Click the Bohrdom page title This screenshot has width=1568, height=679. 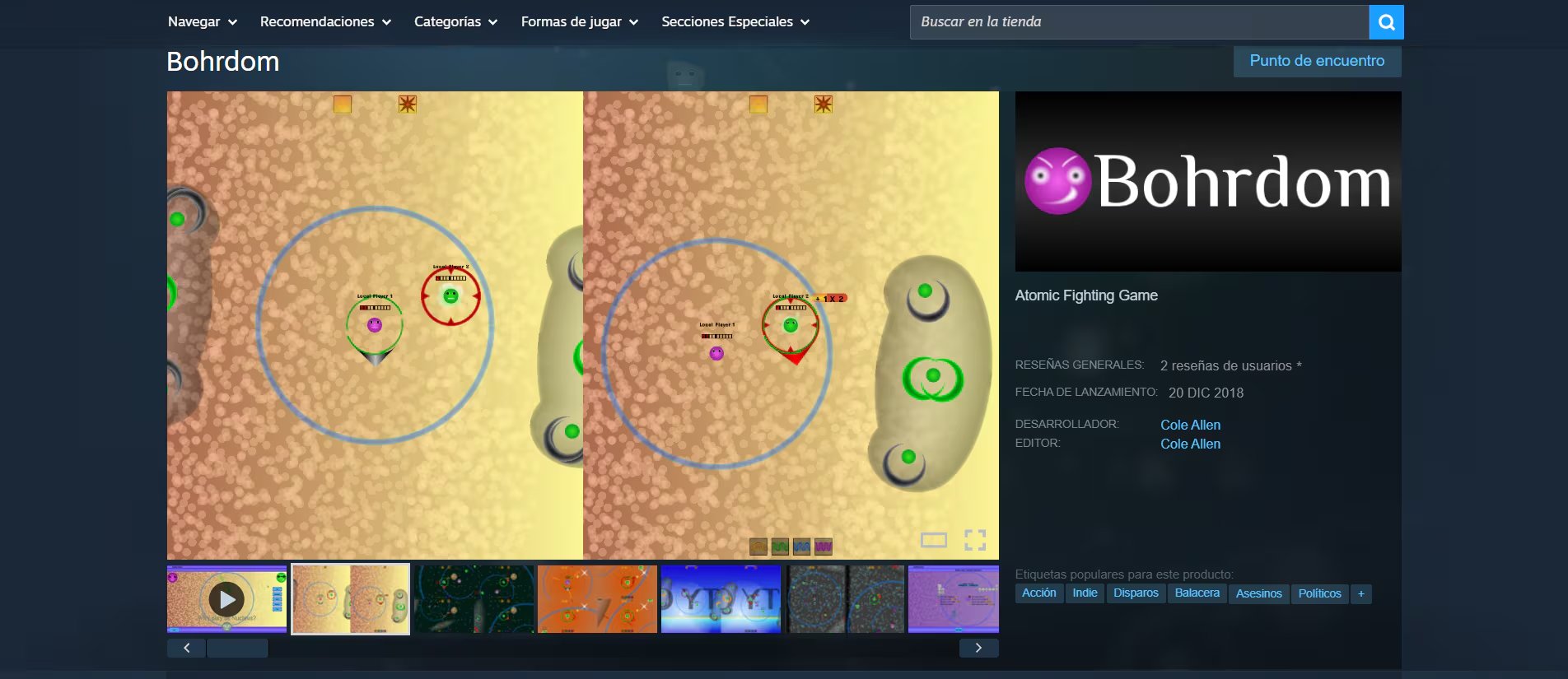point(222,62)
